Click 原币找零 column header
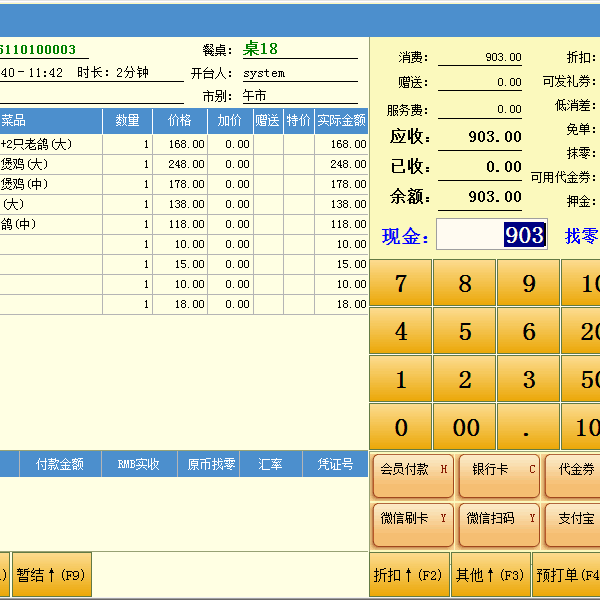The image size is (600, 600). [x=208, y=464]
